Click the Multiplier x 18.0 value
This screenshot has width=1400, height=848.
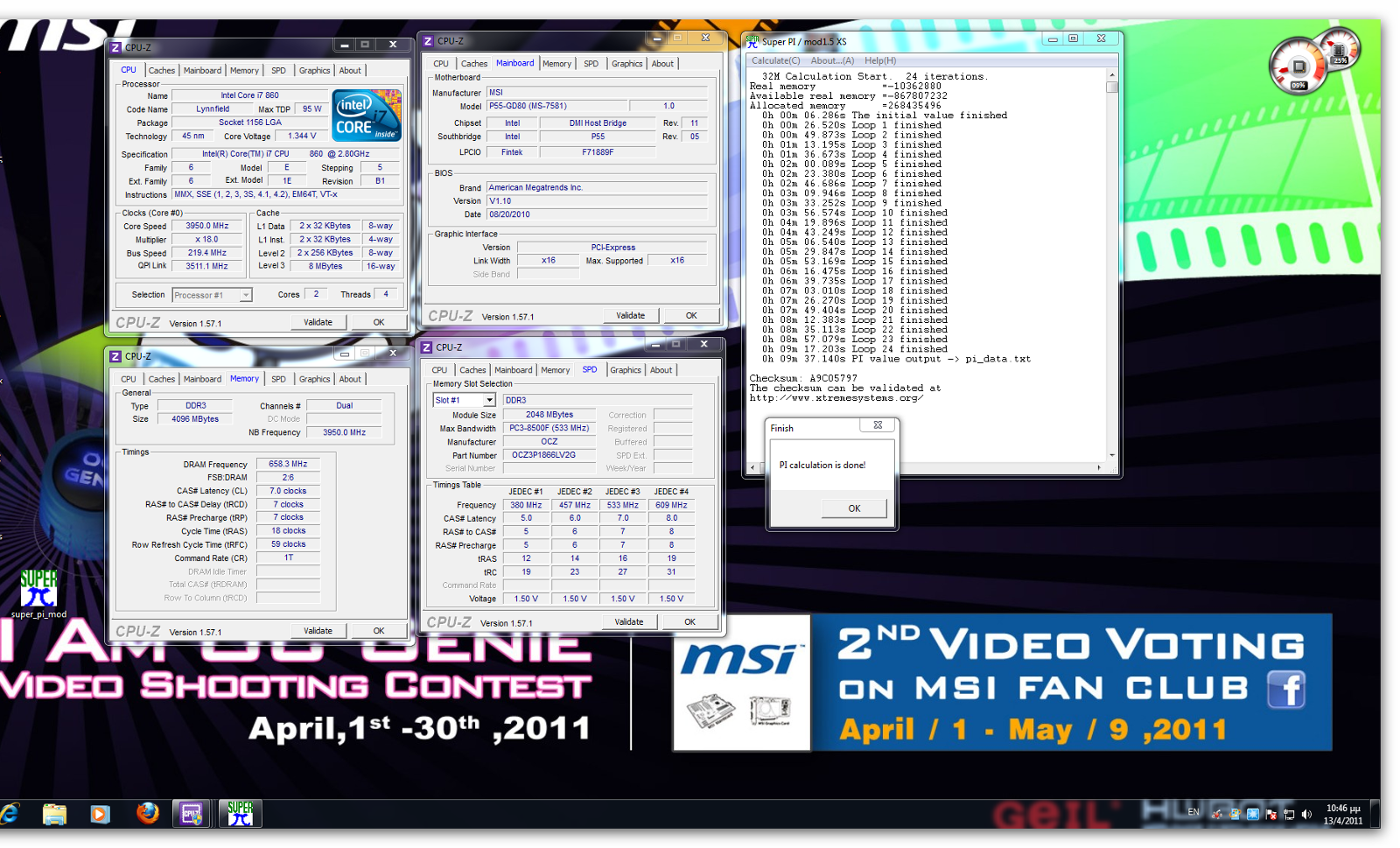pos(207,239)
